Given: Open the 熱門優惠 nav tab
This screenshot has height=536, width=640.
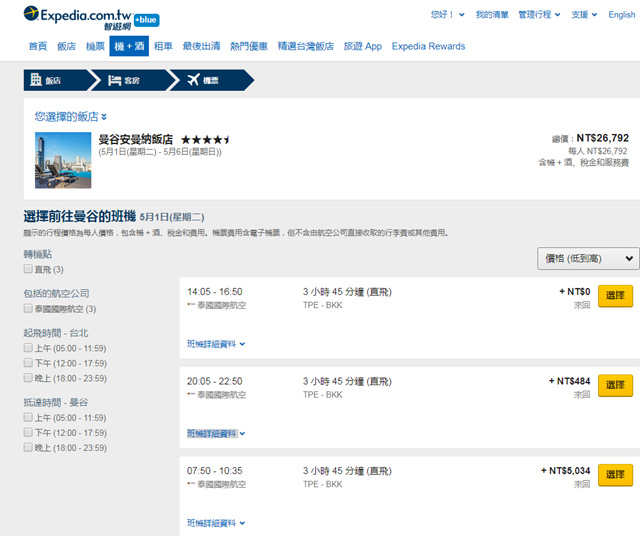Looking at the screenshot, I should tap(249, 46).
